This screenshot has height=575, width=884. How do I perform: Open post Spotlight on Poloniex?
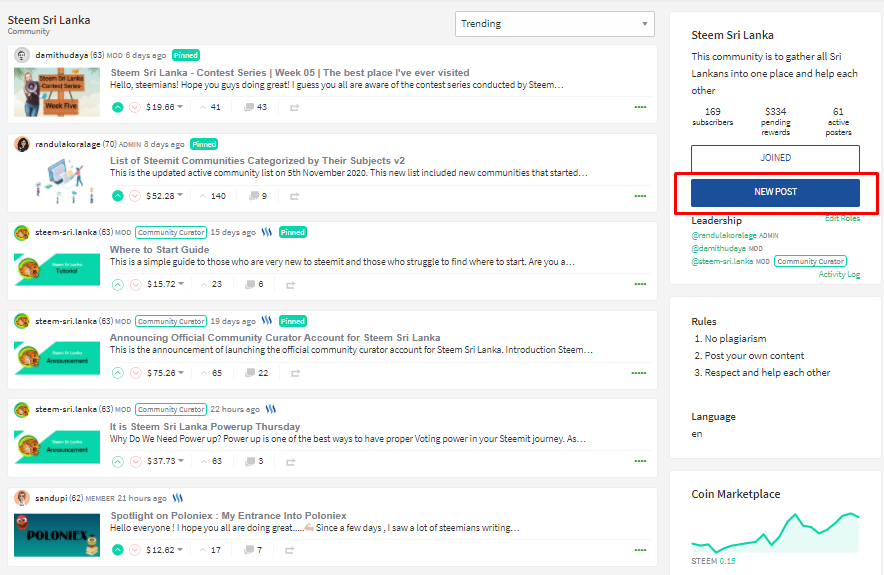(x=228, y=516)
